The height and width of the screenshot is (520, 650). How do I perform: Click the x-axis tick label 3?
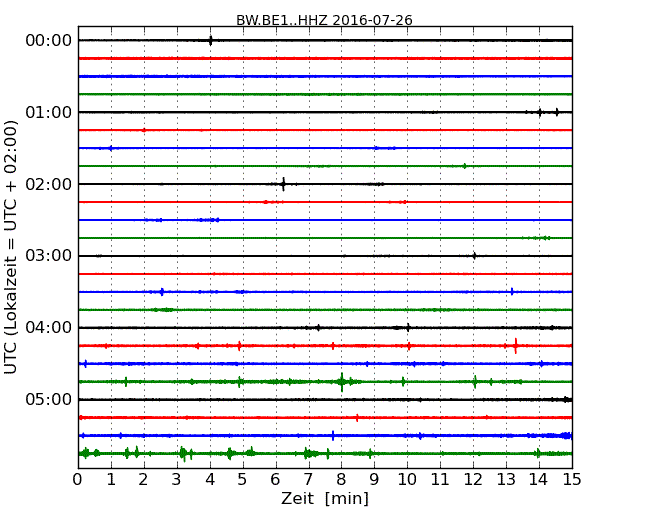[177, 480]
